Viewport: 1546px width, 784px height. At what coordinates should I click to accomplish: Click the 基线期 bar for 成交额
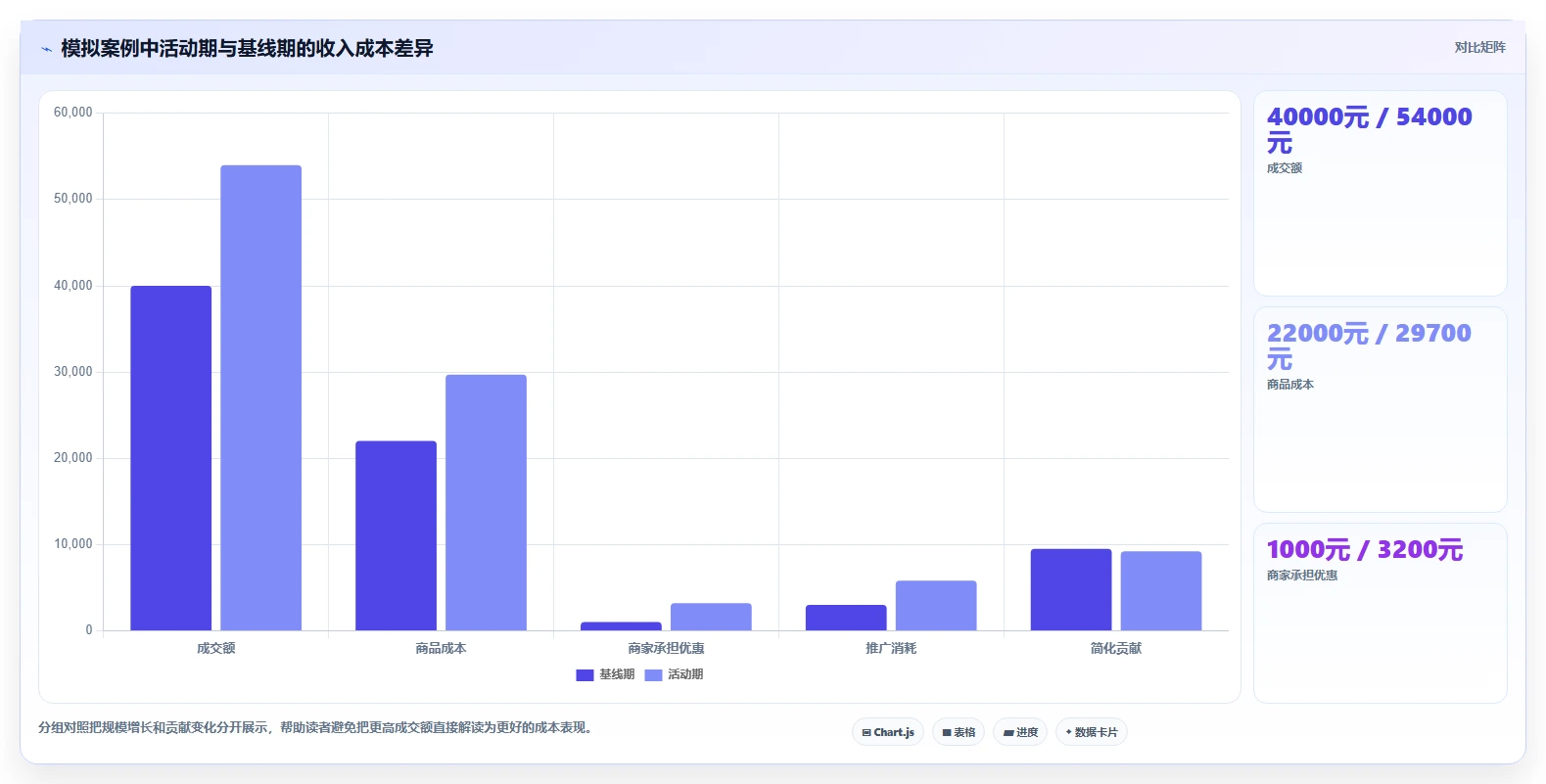pyautogui.click(x=171, y=458)
